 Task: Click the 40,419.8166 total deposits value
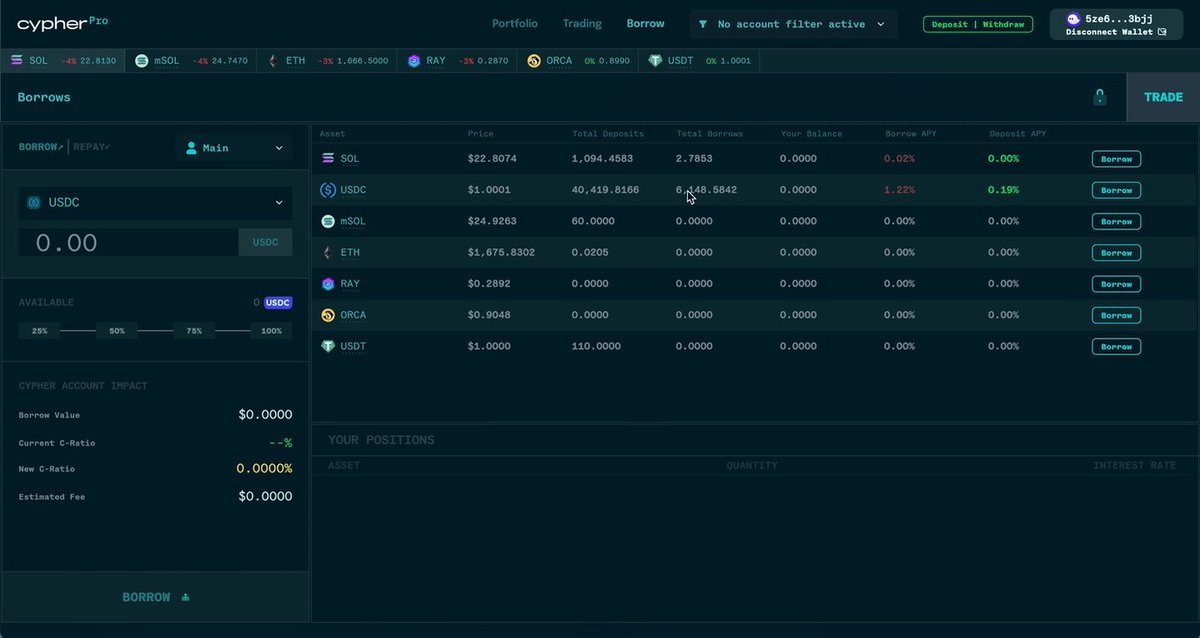pyautogui.click(x=605, y=190)
